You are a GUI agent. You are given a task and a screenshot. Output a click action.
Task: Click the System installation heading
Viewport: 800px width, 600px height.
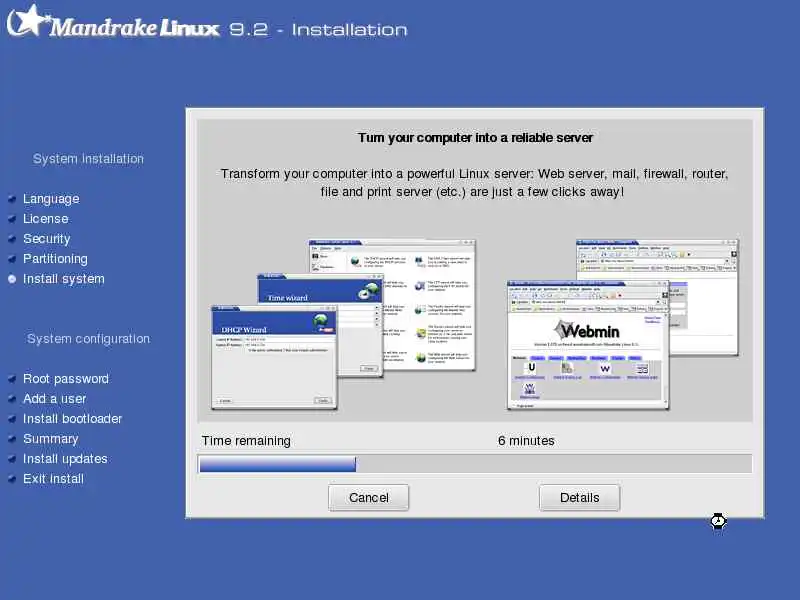pyautogui.click(x=88, y=159)
